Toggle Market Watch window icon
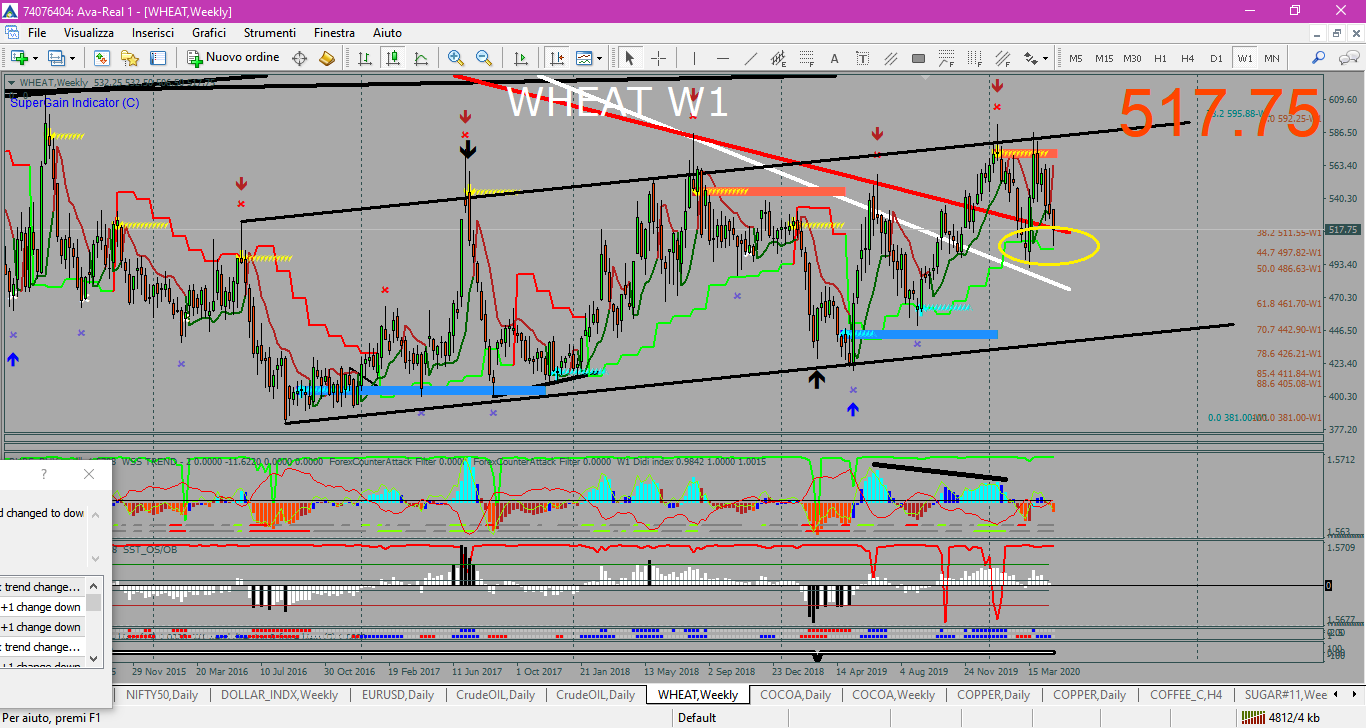 [102, 58]
